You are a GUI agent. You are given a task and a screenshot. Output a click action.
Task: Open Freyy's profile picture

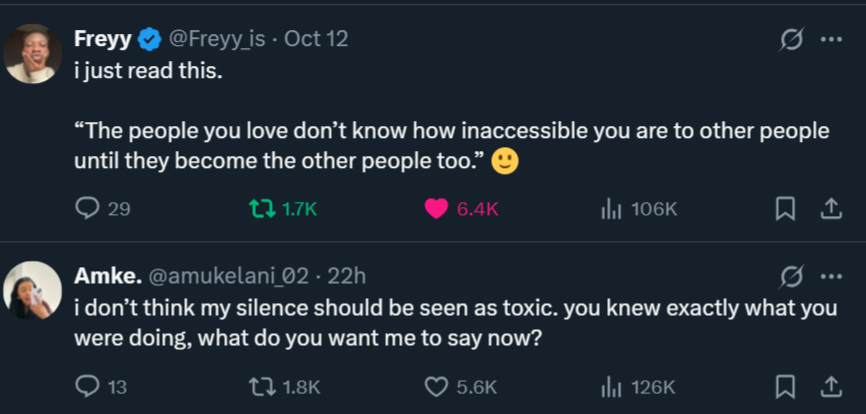32,53
